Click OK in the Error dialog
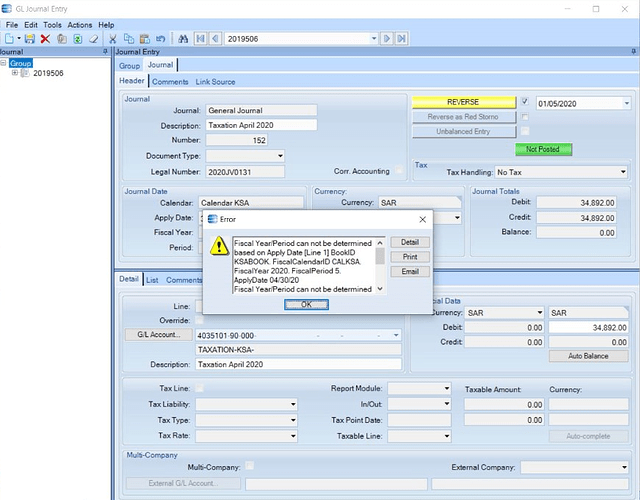The width and height of the screenshot is (640, 500). coord(306,304)
